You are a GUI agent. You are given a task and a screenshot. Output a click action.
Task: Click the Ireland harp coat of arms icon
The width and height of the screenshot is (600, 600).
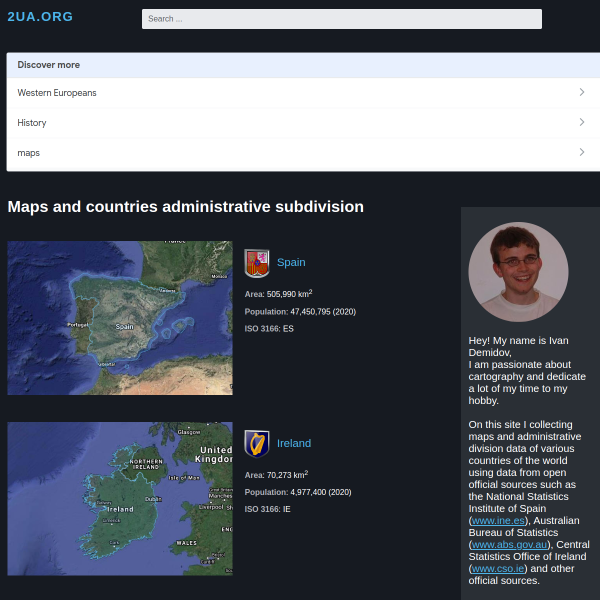257,444
